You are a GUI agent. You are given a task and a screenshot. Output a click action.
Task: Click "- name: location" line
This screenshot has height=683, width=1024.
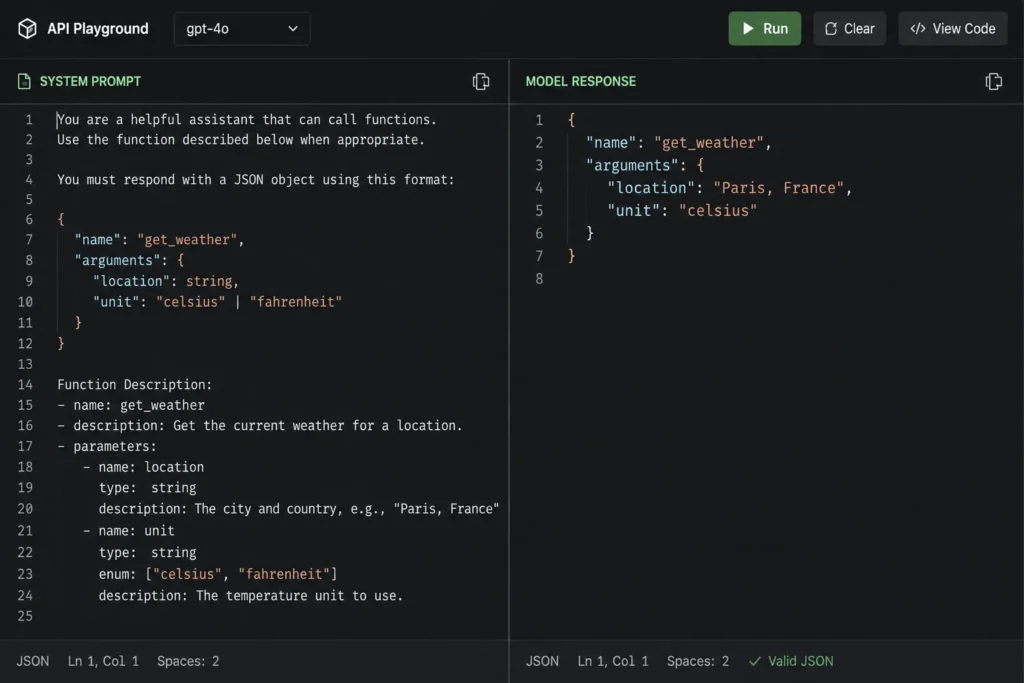(144, 468)
